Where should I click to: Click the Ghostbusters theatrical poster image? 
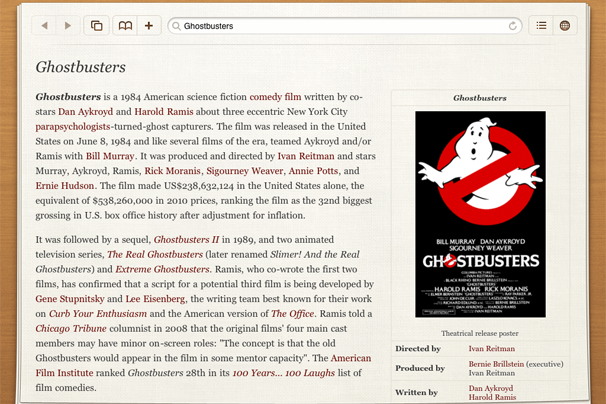(x=480, y=214)
